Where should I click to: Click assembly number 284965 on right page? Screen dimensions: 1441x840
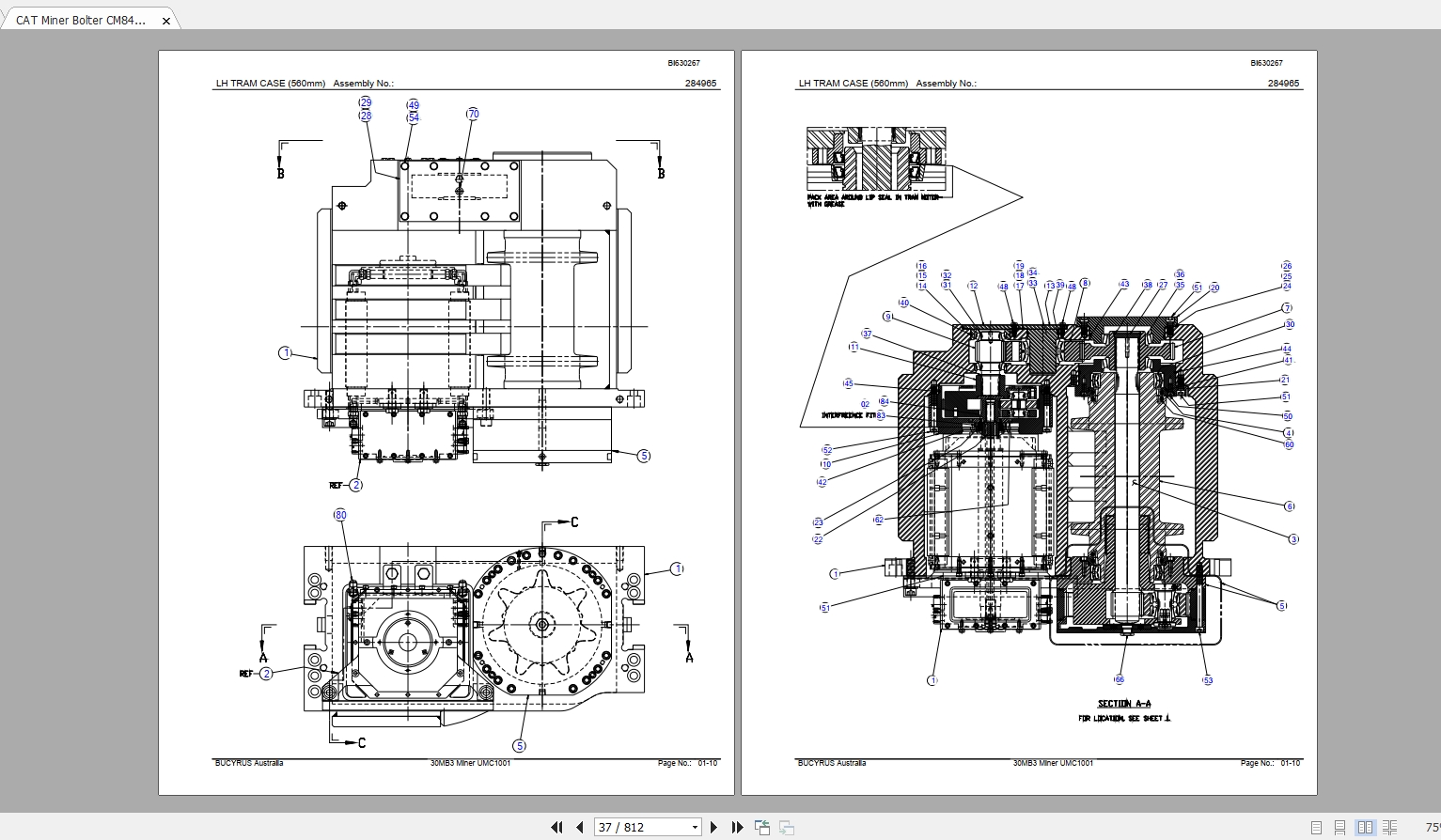(x=1283, y=84)
